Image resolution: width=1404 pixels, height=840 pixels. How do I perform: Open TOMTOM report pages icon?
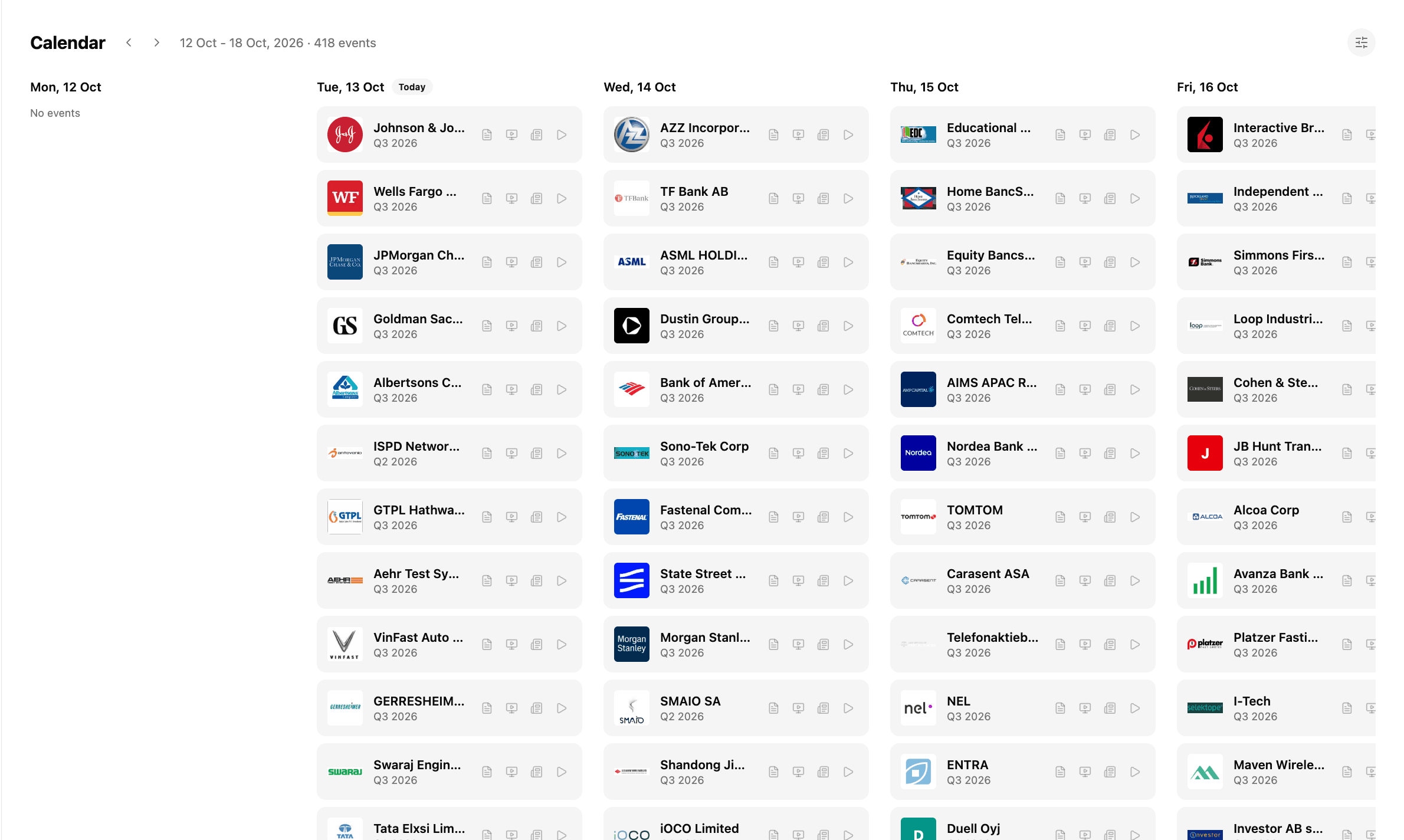(x=1110, y=517)
